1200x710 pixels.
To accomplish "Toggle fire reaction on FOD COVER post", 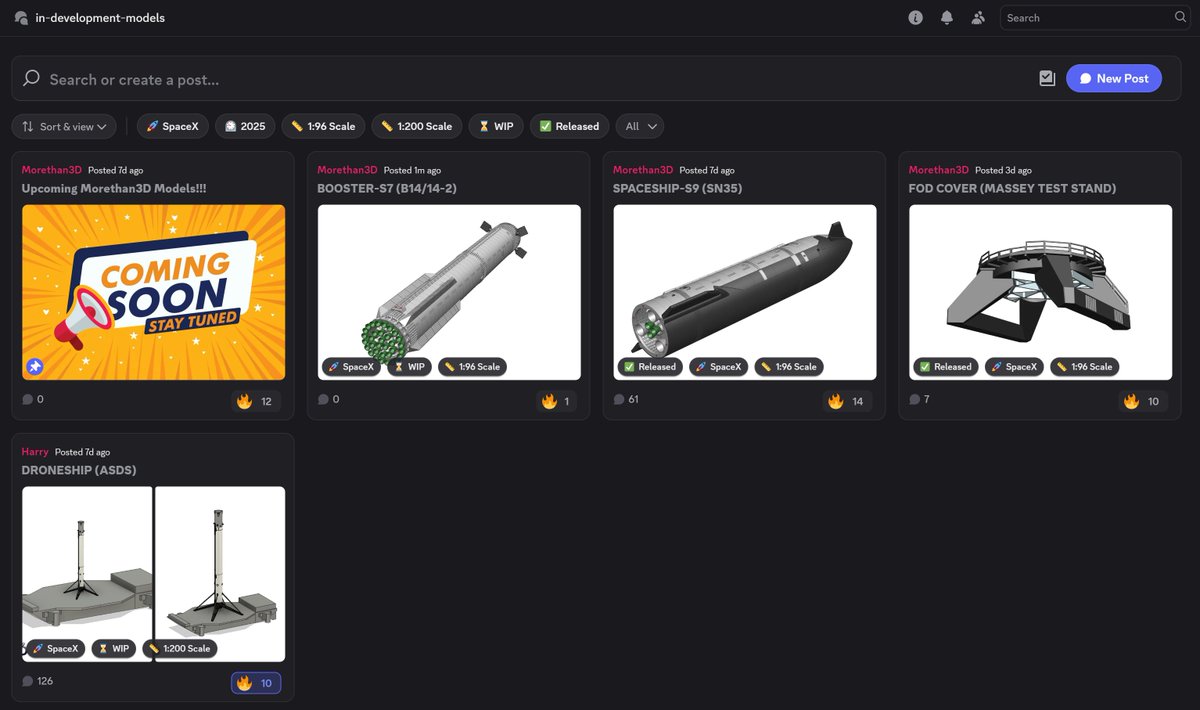I will click(x=1143, y=401).
